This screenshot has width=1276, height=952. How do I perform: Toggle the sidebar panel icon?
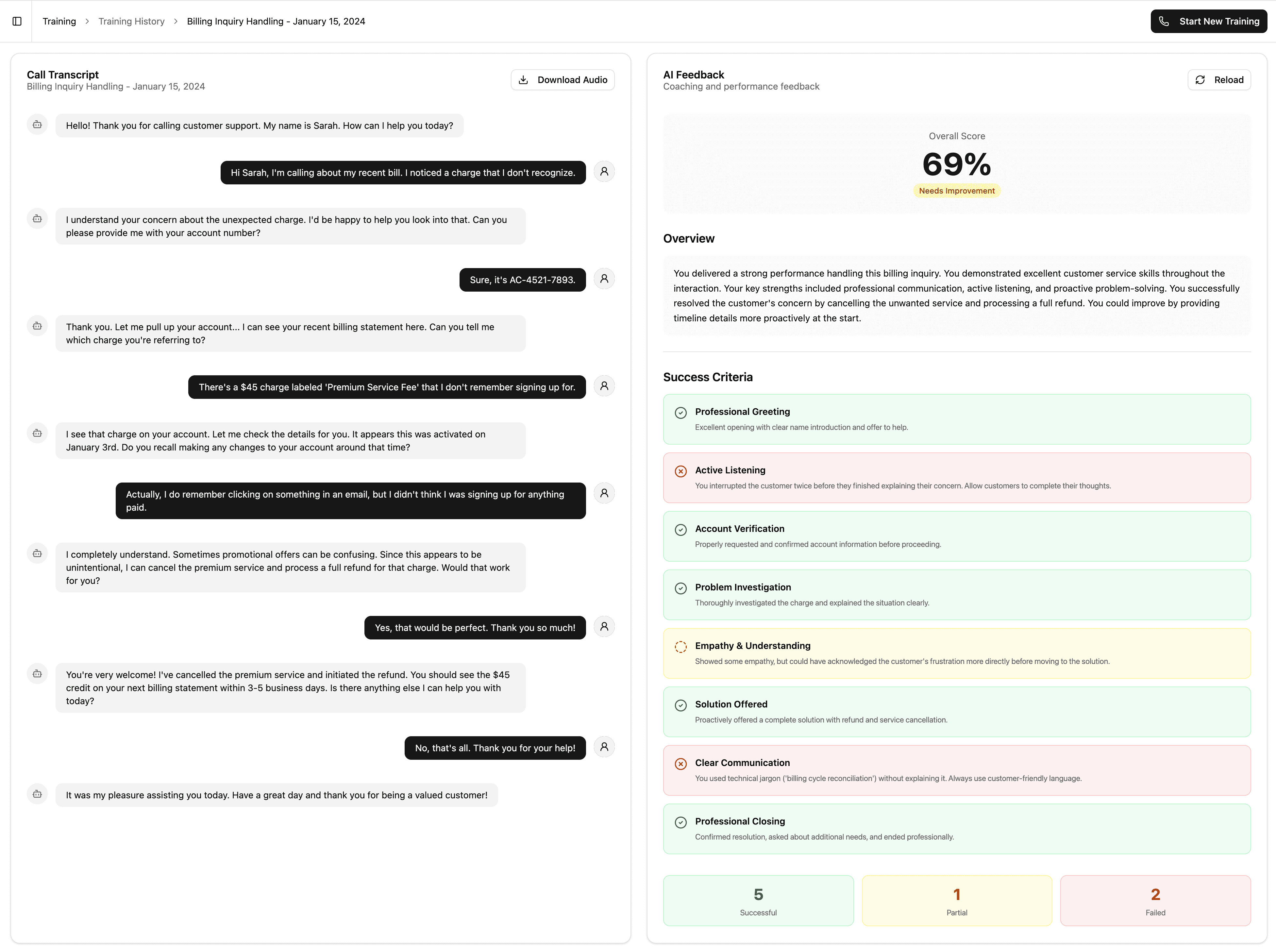point(17,21)
